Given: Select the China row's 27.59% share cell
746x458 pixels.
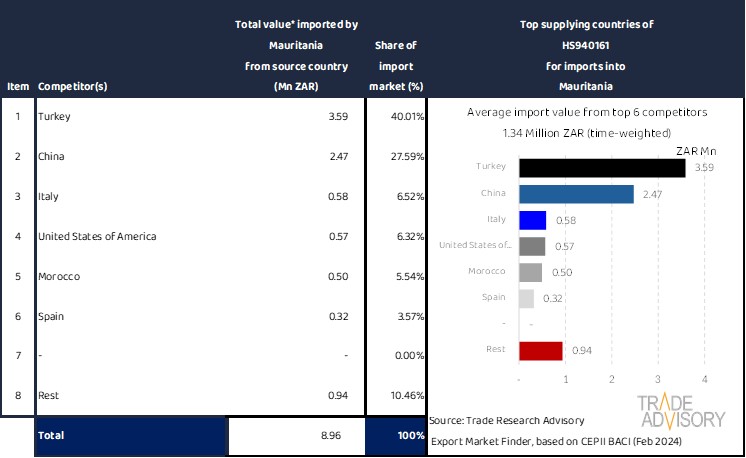Looking at the screenshot, I should pyautogui.click(x=396, y=157).
